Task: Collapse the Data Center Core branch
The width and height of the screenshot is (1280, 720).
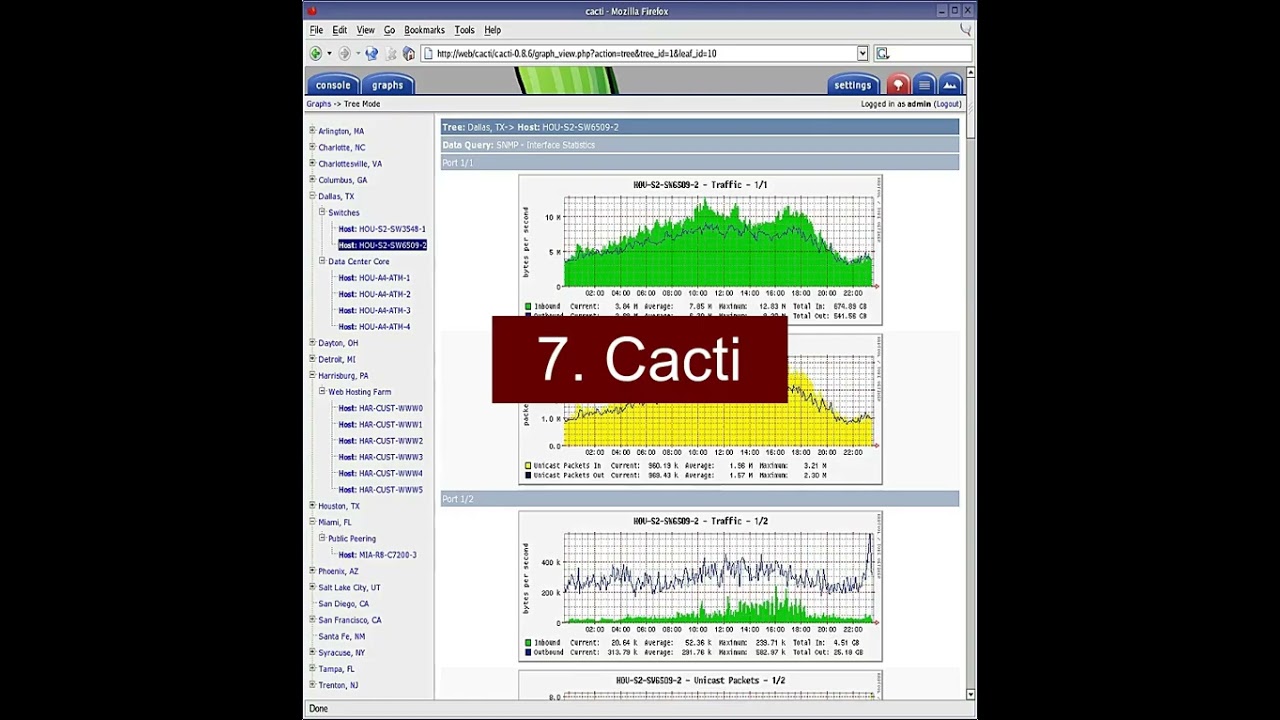Action: tap(322, 261)
